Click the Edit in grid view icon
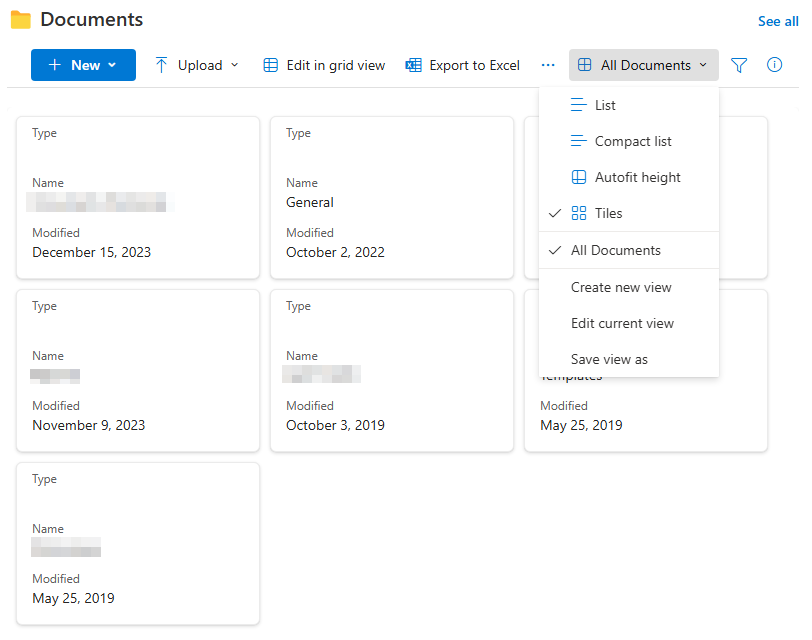812x640 pixels. click(270, 64)
